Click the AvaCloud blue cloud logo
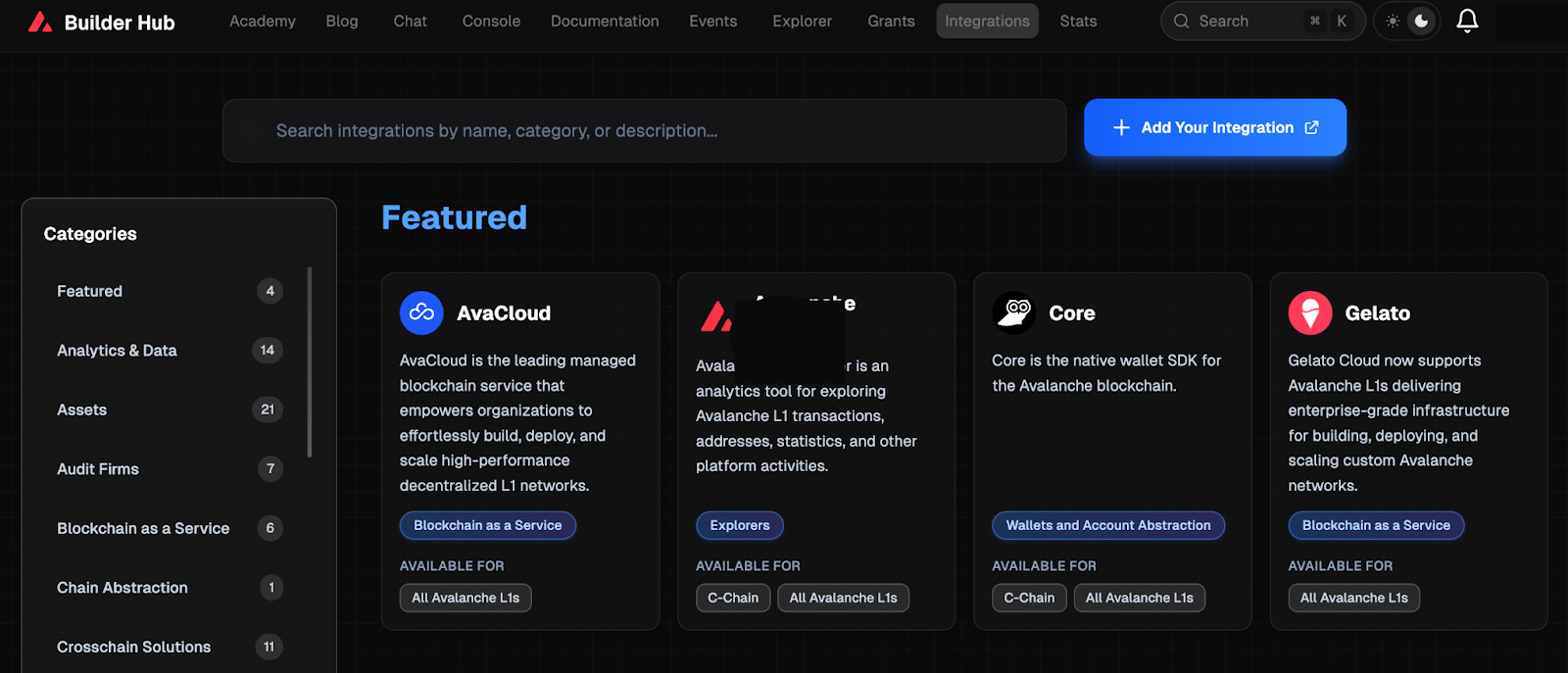Image resolution: width=1568 pixels, height=673 pixels. [421, 312]
